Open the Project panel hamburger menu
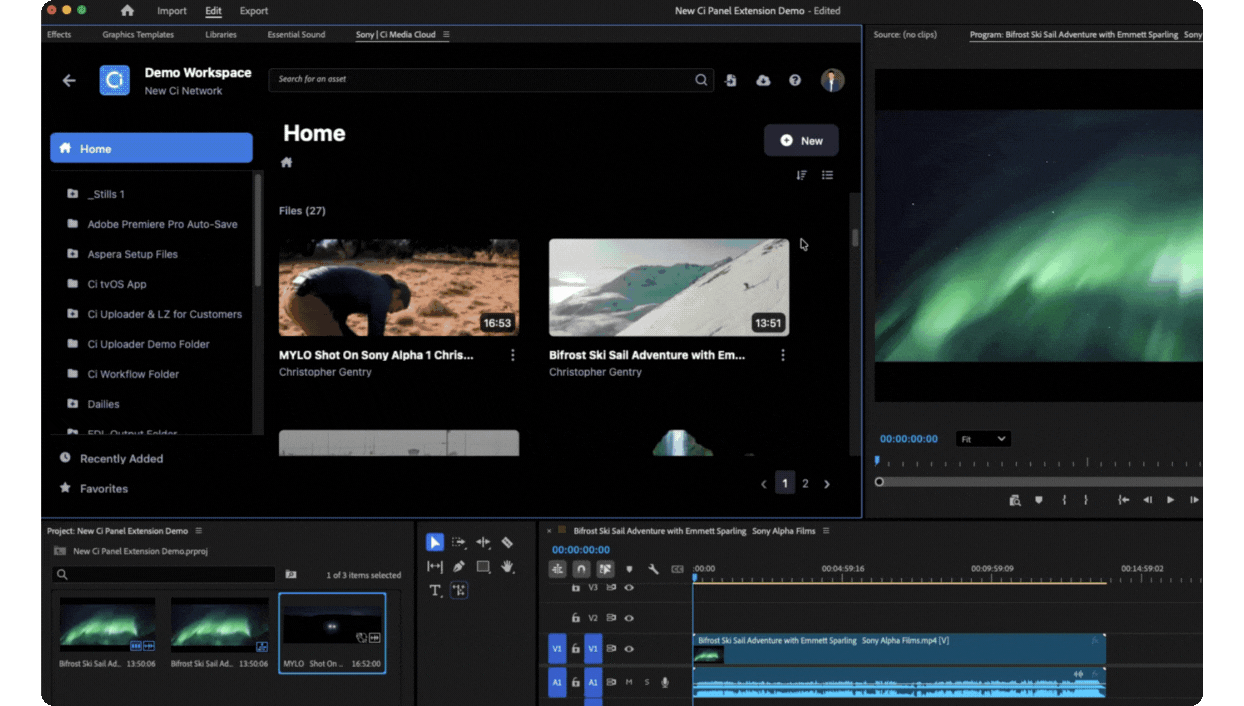The width and height of the screenshot is (1244, 706). (x=199, y=531)
